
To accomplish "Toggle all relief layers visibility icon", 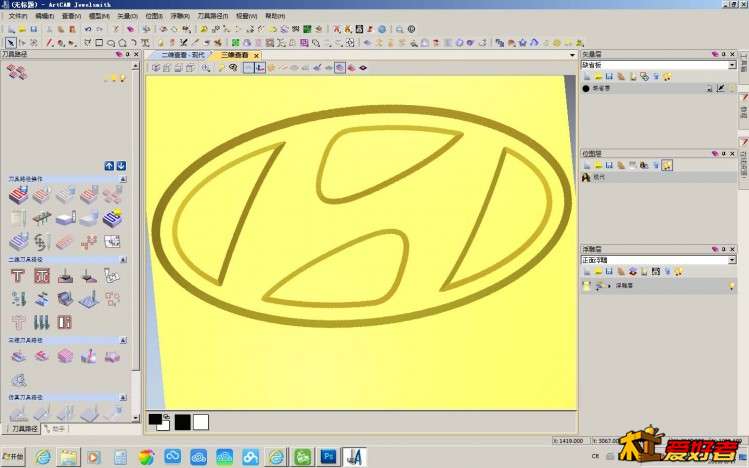I will coord(678,272).
